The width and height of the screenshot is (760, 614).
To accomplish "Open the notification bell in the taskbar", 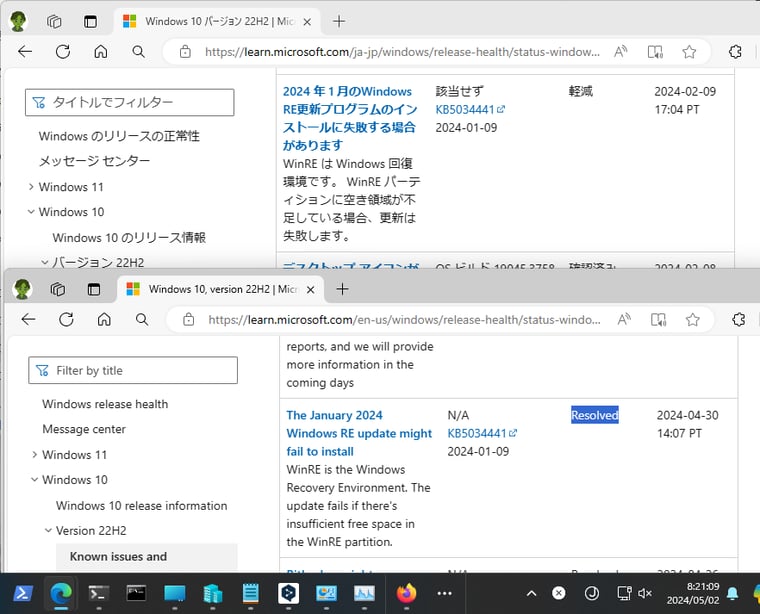I will tap(732, 593).
